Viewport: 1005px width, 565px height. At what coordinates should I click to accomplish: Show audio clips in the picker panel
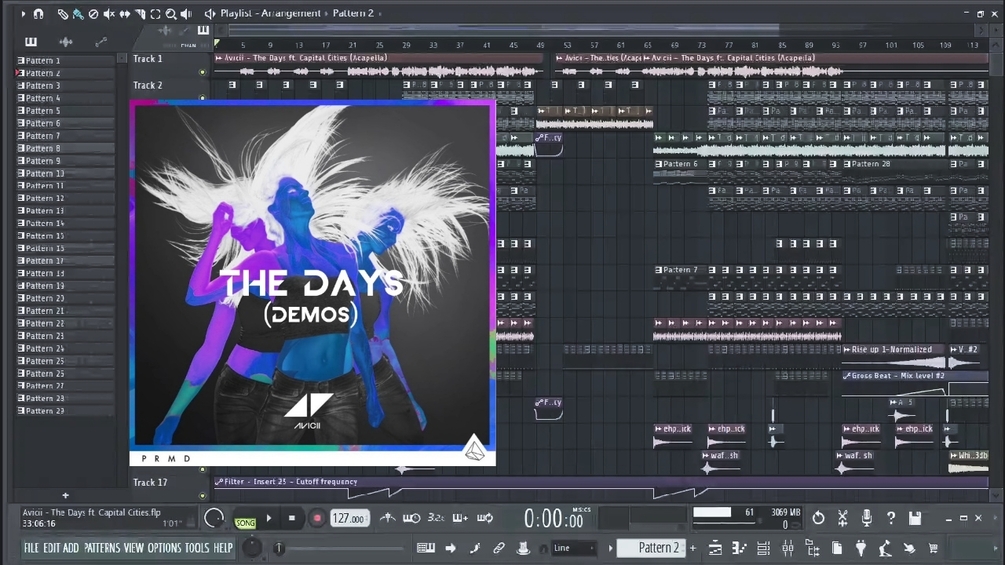(66, 42)
